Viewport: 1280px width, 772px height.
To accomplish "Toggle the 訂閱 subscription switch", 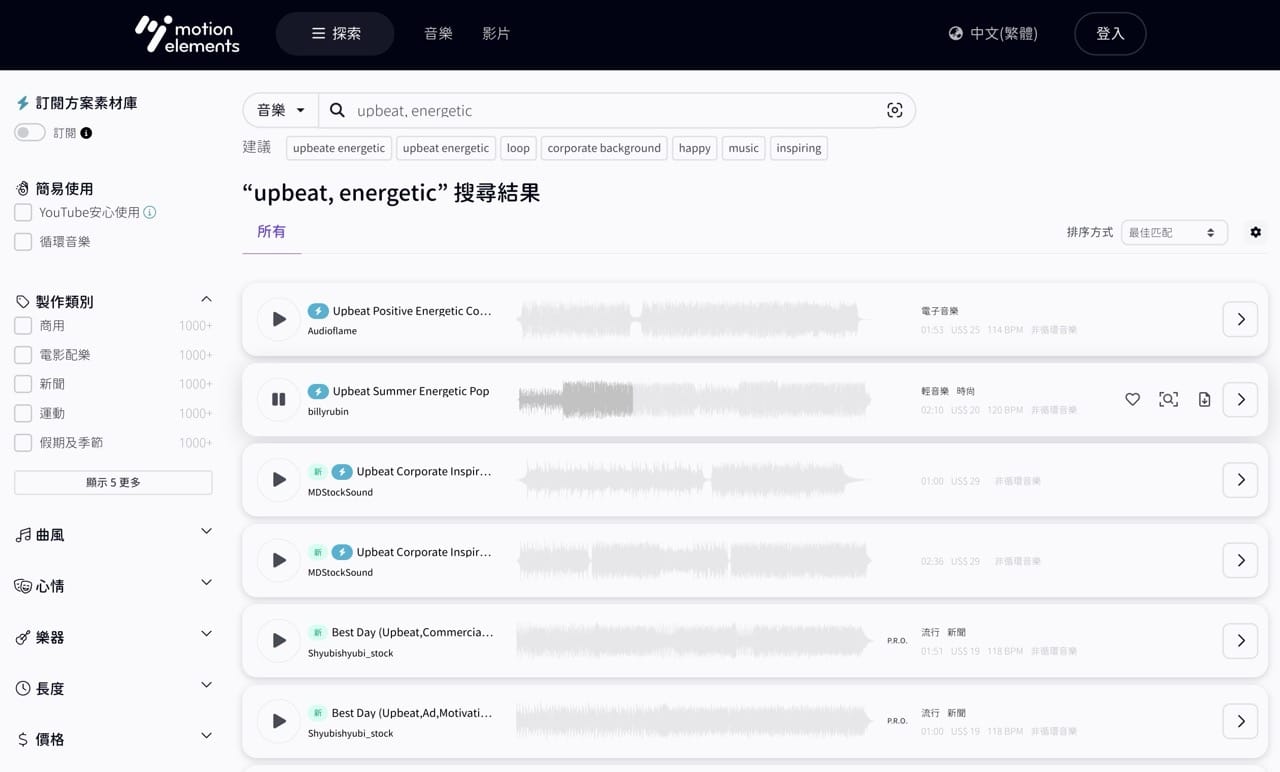I will [x=30, y=132].
